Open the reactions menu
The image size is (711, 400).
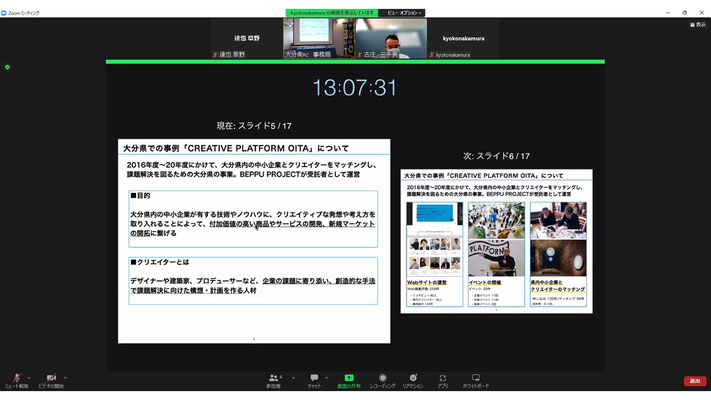point(413,380)
